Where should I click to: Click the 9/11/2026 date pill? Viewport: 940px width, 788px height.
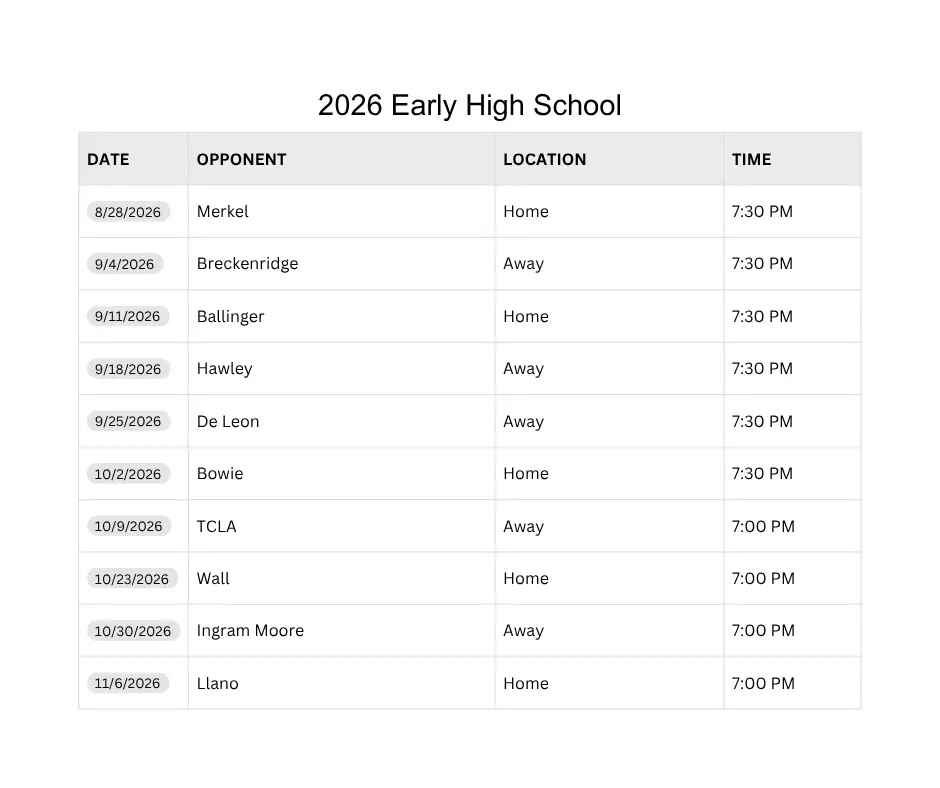[128, 317]
